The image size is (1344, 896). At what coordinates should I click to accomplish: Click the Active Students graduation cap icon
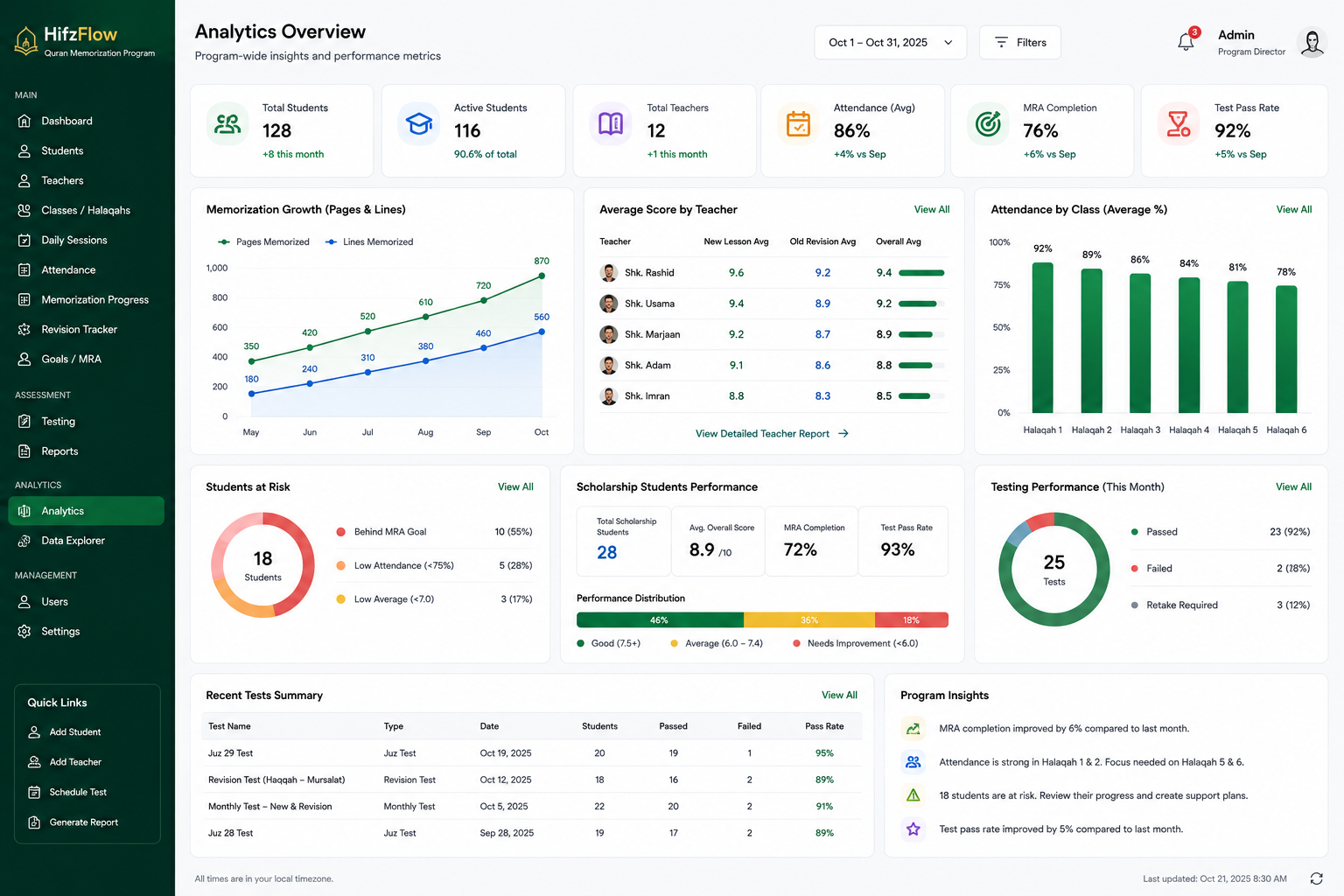point(419,123)
